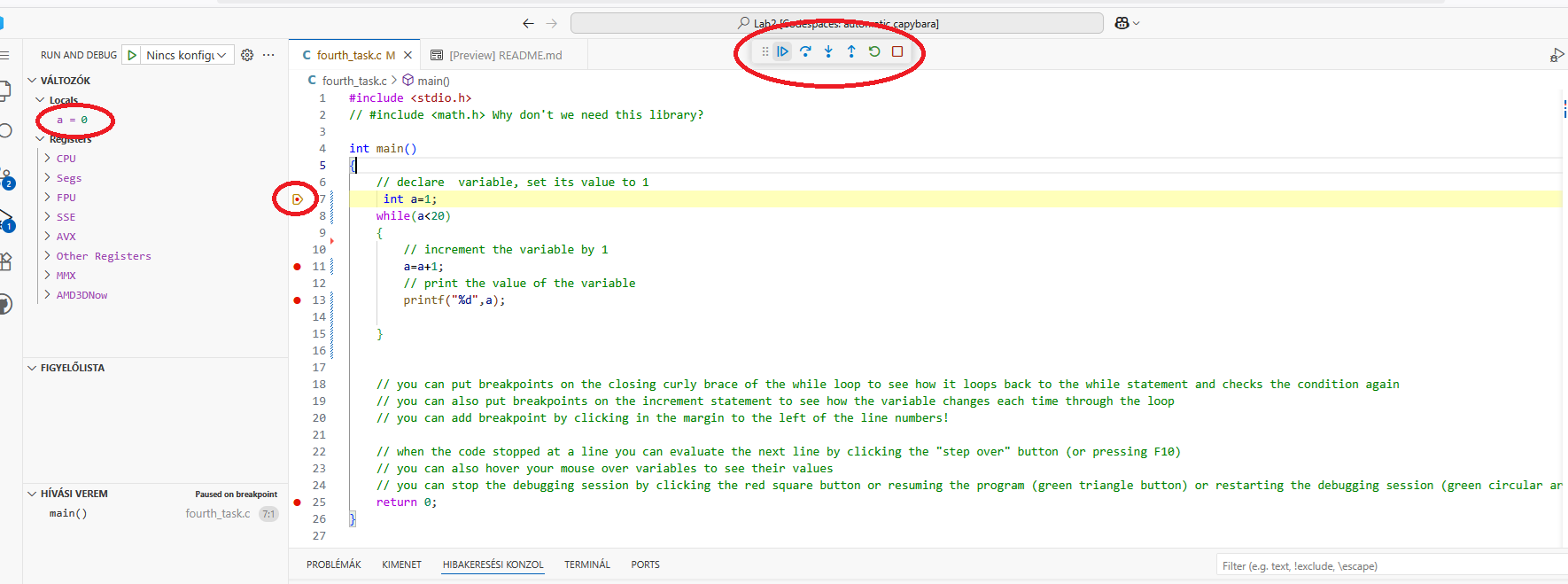This screenshot has height=584, width=1568.
Task: Click the Step Over debug icon
Action: point(805,51)
